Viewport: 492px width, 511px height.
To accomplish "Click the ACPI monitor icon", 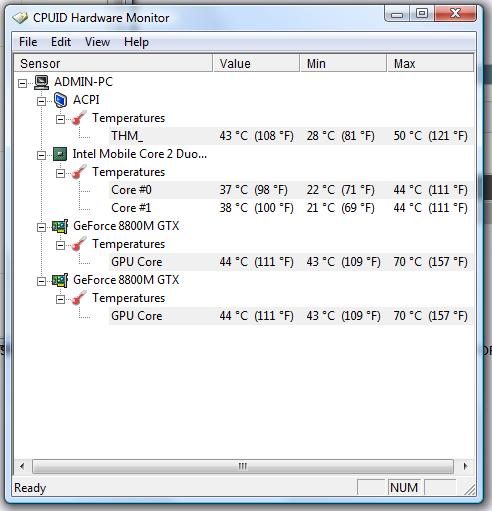I will click(x=60, y=100).
